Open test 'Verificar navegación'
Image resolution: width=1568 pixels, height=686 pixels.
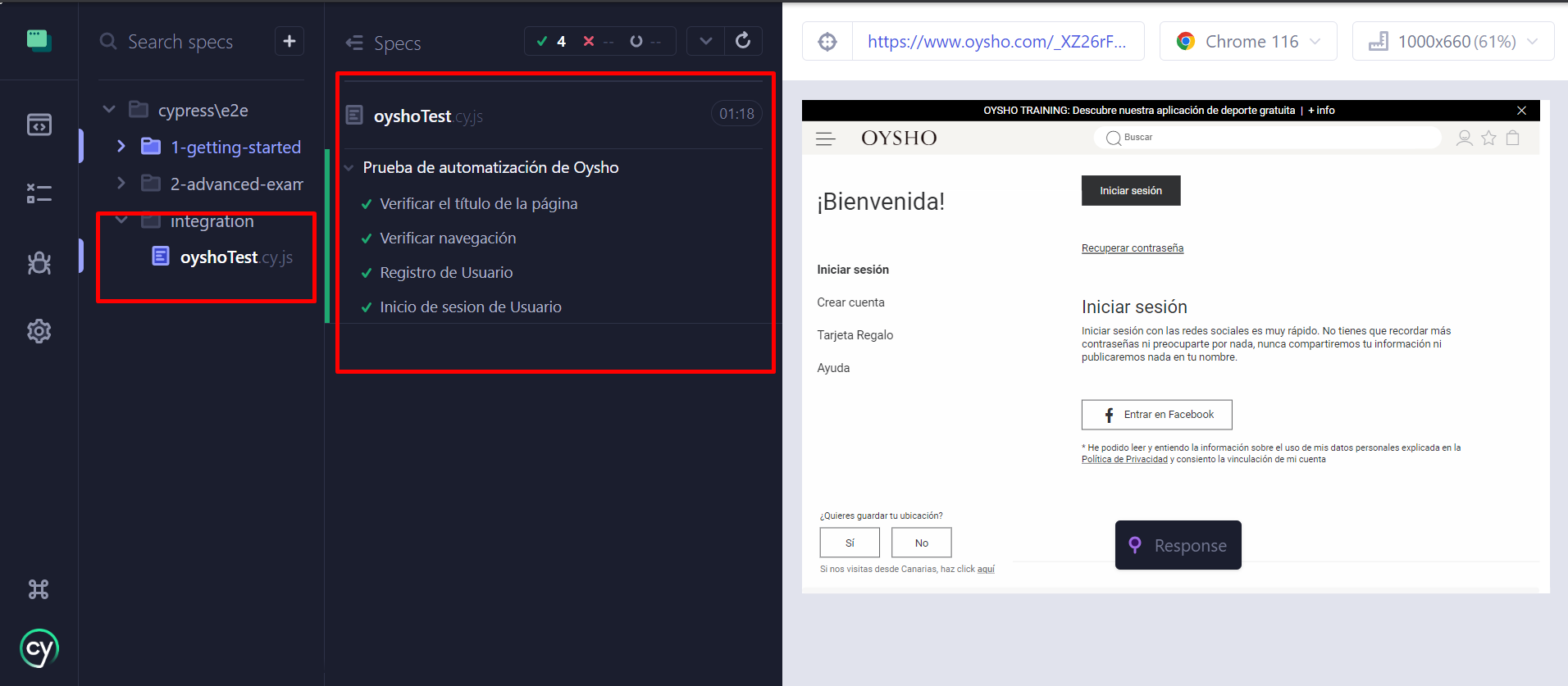pyautogui.click(x=448, y=239)
